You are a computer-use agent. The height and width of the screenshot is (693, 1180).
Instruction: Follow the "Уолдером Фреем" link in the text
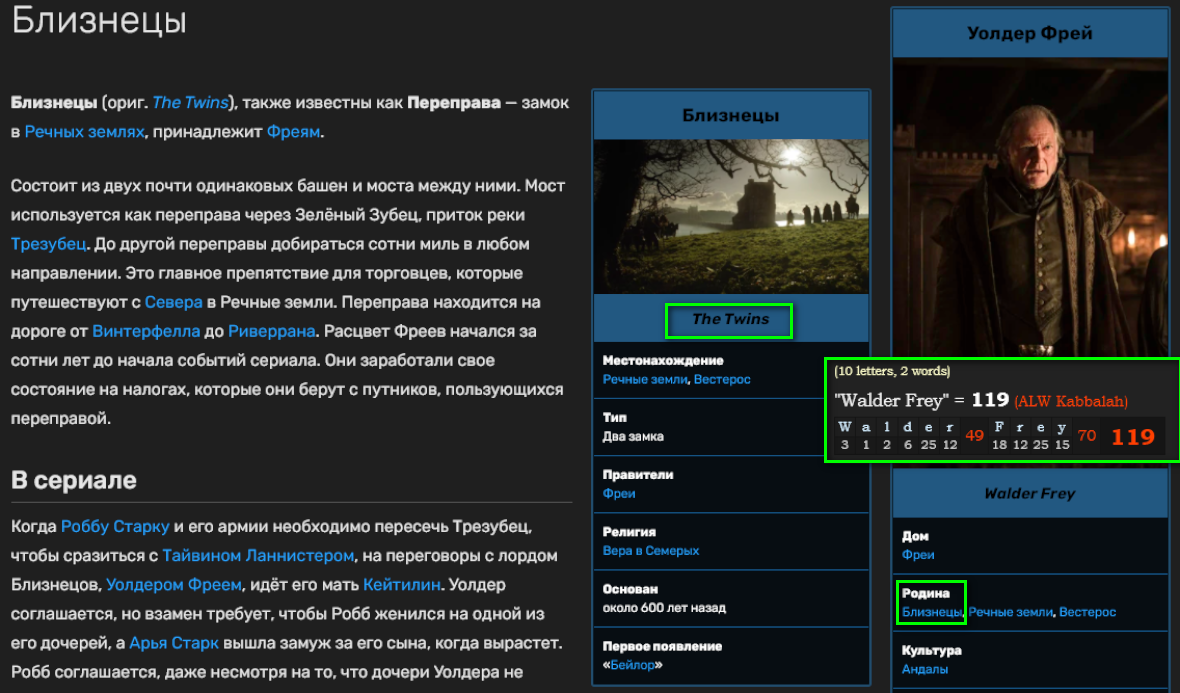[x=174, y=585]
